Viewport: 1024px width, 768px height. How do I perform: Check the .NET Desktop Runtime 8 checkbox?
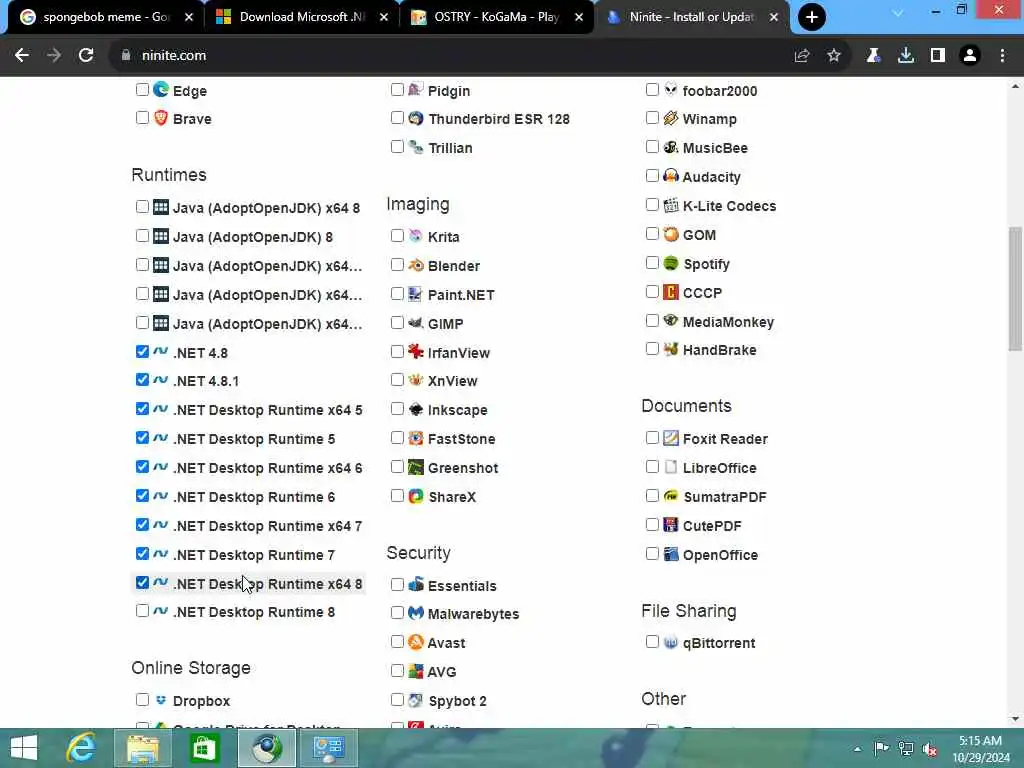click(142, 611)
